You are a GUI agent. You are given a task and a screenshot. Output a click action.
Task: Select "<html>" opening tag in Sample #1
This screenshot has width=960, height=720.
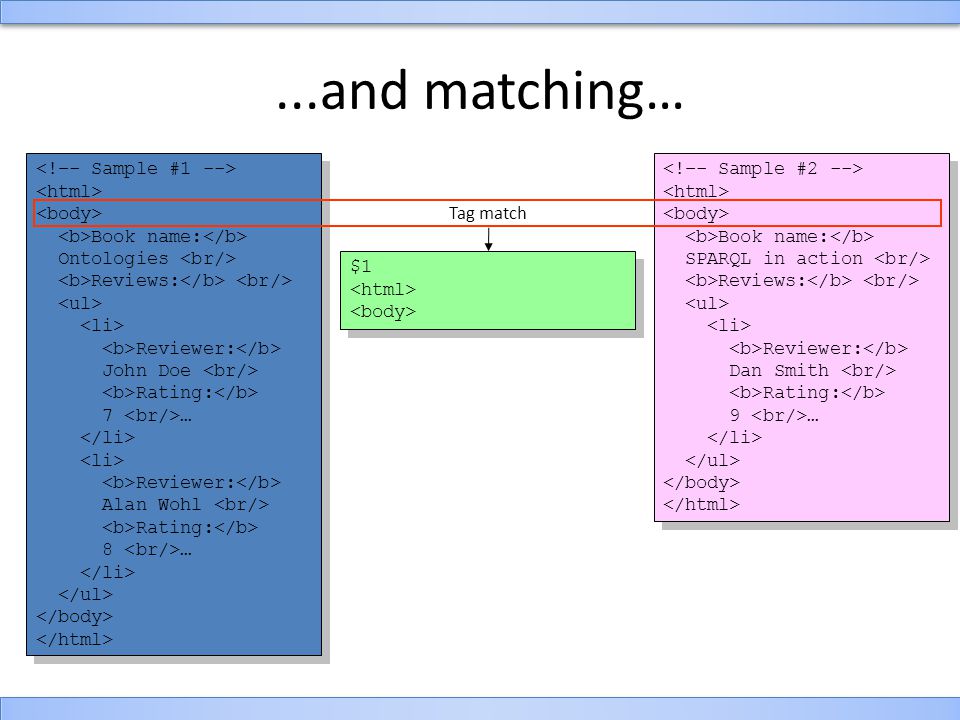69,191
